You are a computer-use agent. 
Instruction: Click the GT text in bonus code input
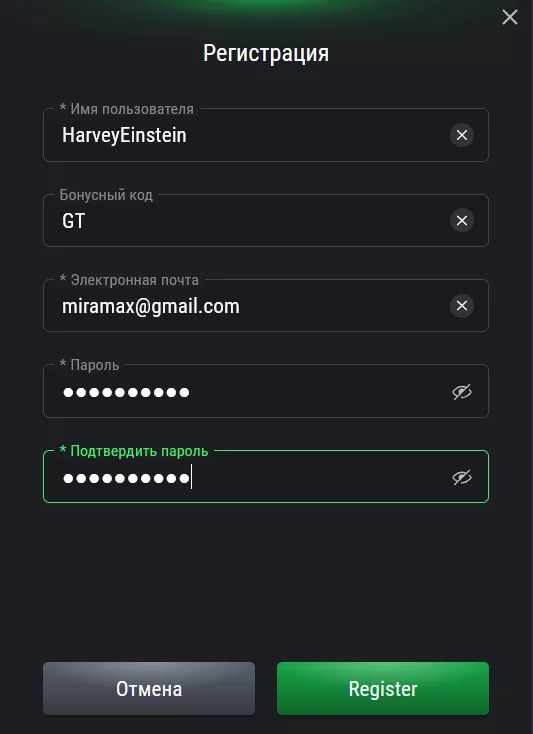coord(73,221)
